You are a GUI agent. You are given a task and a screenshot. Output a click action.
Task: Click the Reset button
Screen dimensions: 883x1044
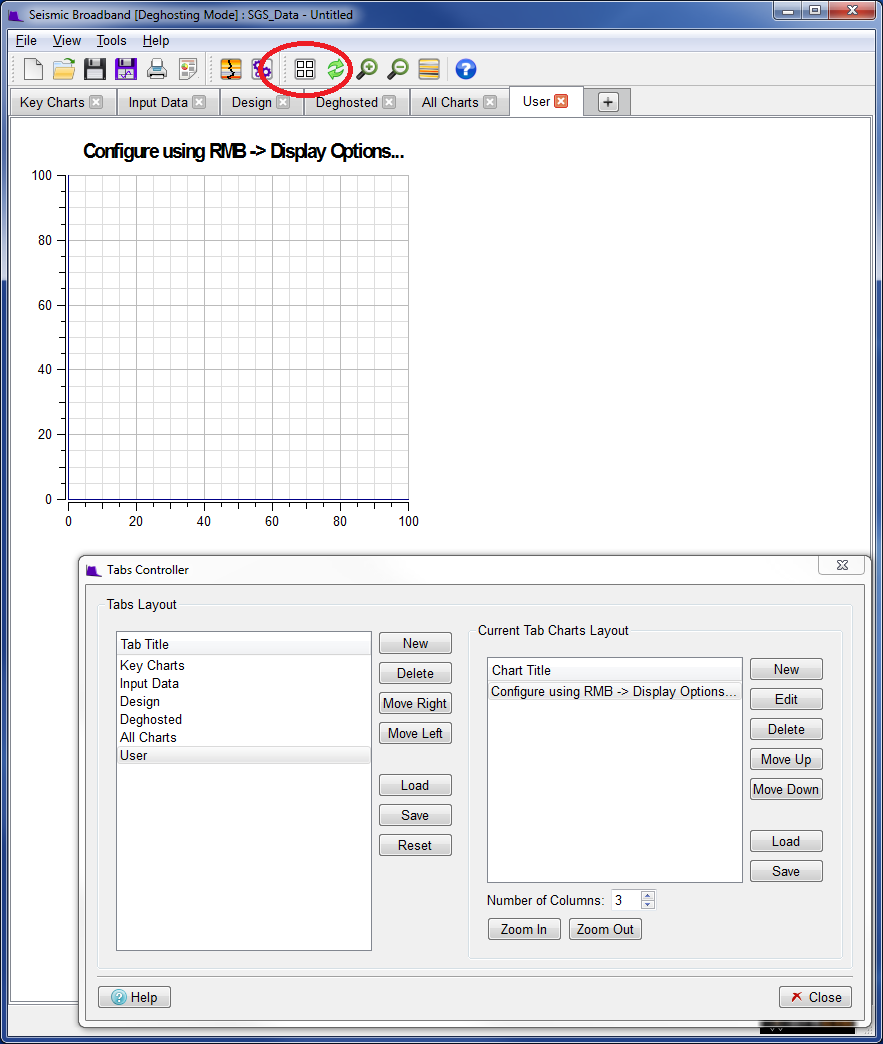[x=416, y=845]
